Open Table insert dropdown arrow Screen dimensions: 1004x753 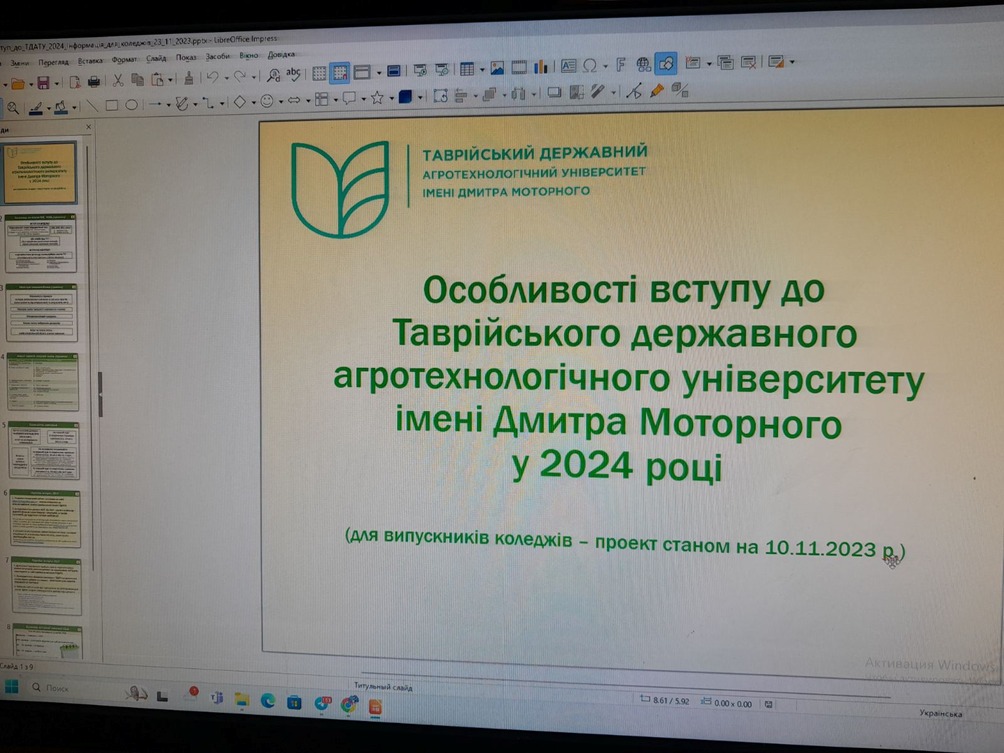click(482, 70)
